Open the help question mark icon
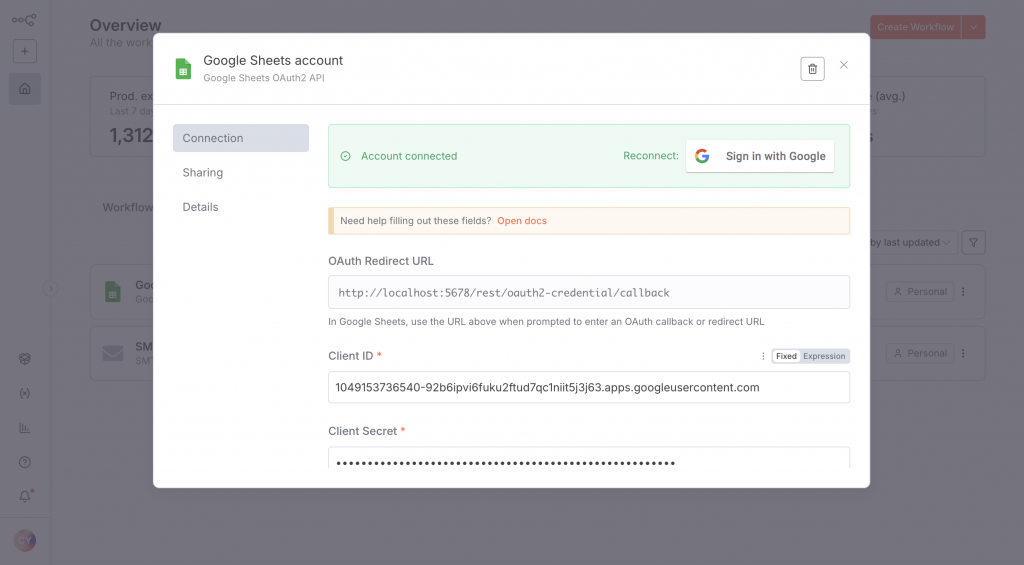 tap(25, 462)
